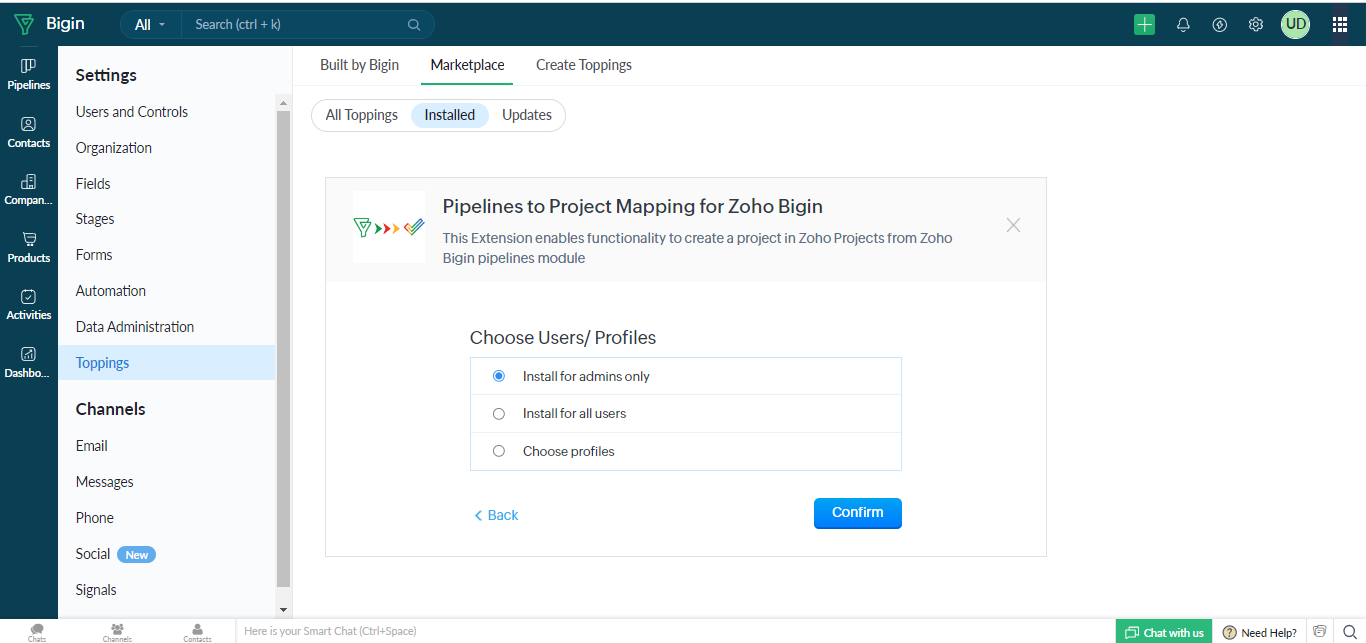Show All Toppings filter
This screenshot has width=1366, height=643.
[x=362, y=115]
